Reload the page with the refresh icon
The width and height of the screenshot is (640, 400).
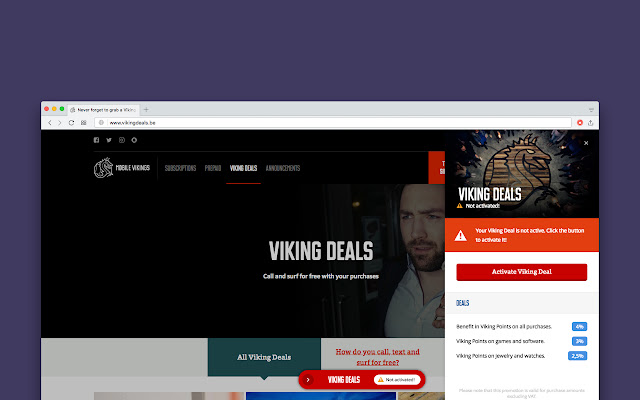71,122
